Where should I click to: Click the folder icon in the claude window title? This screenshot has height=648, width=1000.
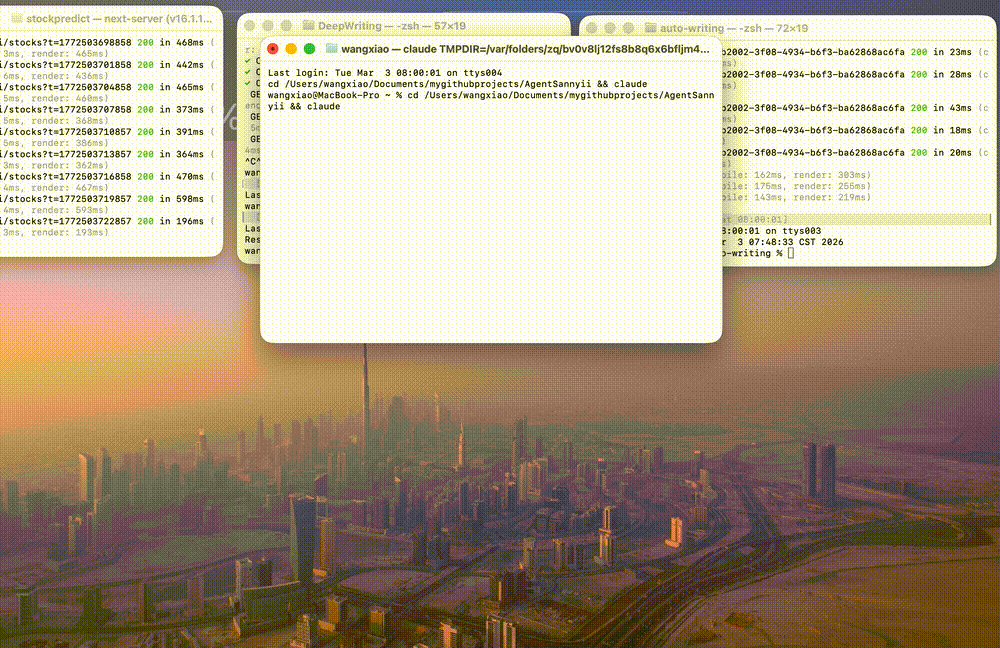331,48
